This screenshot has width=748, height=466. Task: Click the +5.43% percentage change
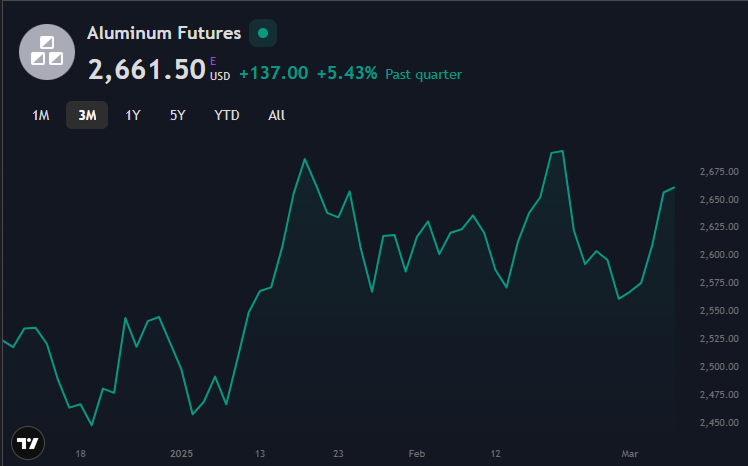[347, 73]
